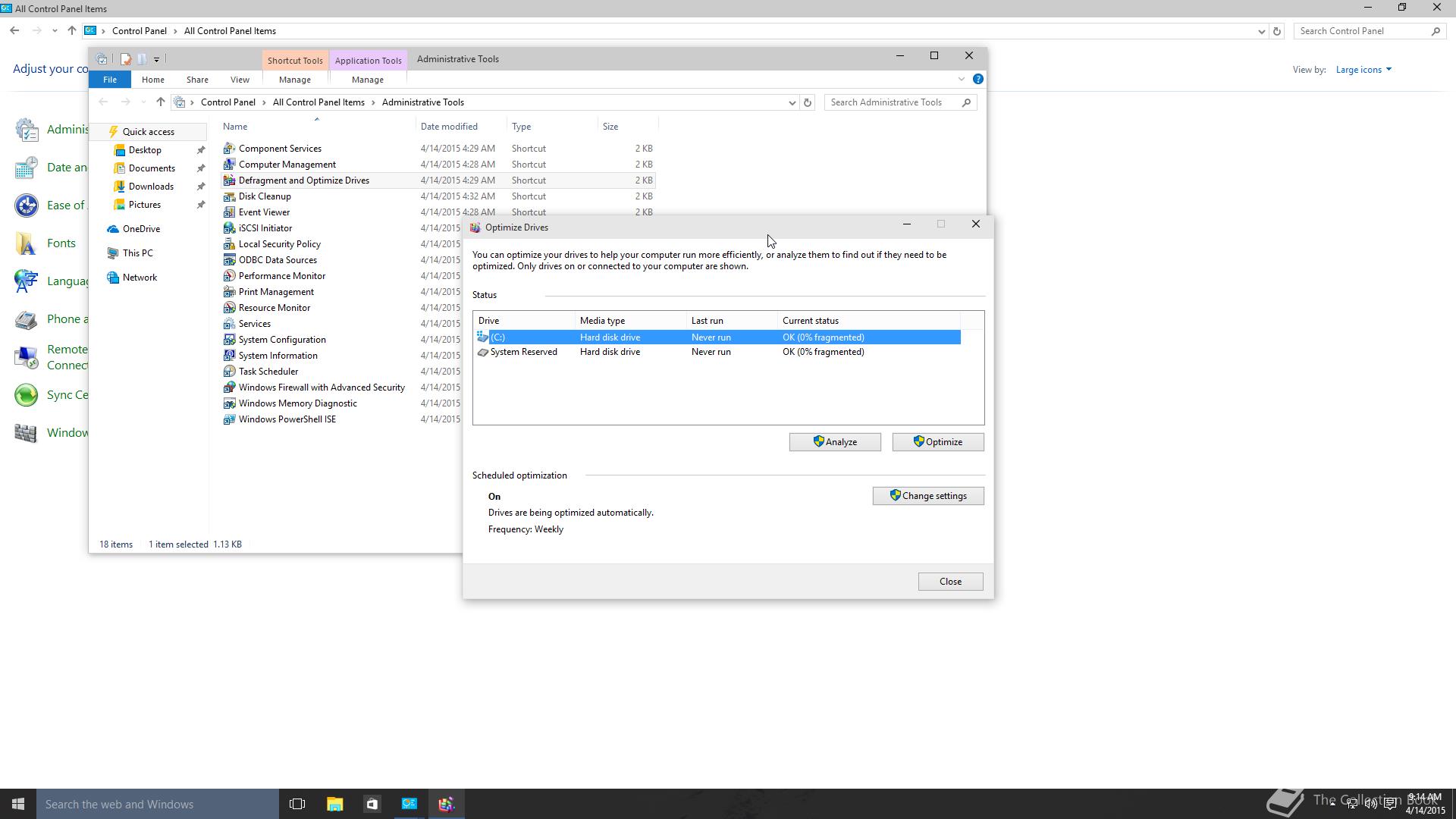Click Properties icon in quick access toolbar
This screenshot has height=819, width=1456.
(x=126, y=59)
